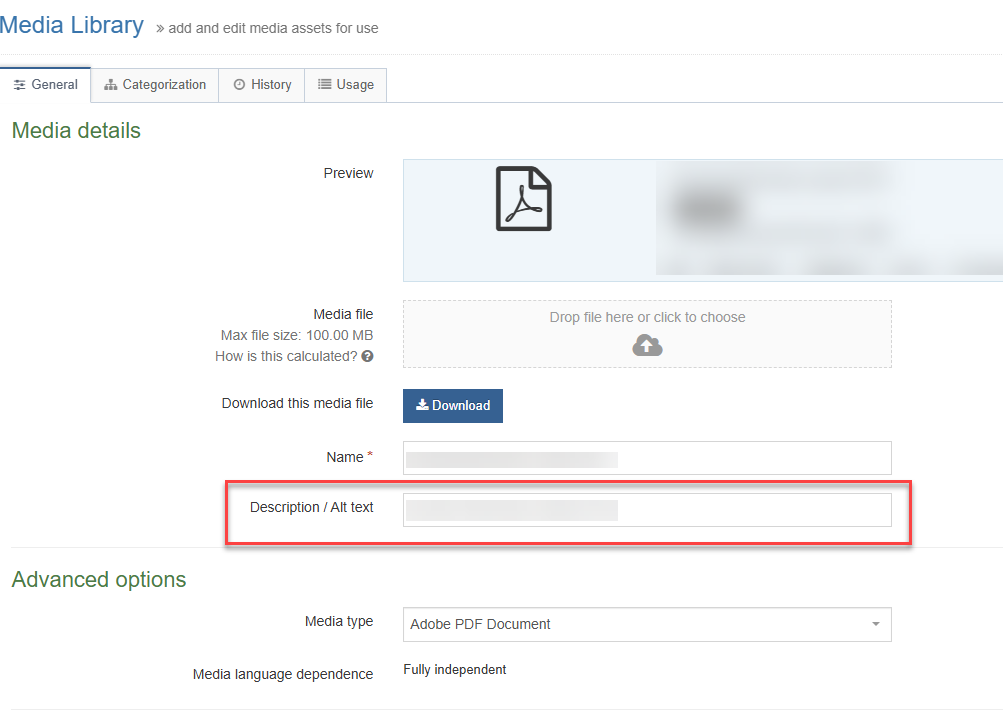Open the Usage tab
Screen dimensions: 1003x710
(346, 85)
